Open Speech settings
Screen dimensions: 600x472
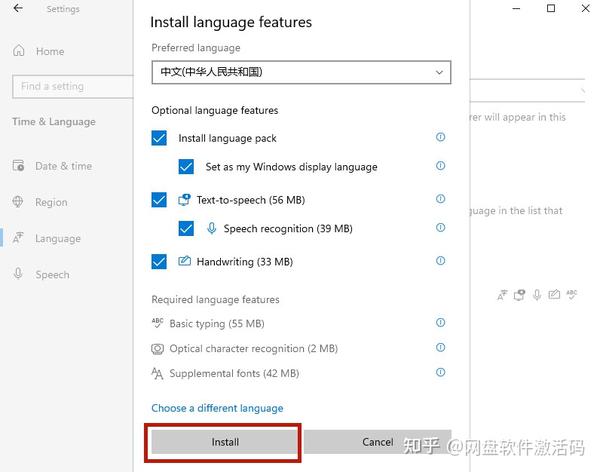tap(41, 274)
